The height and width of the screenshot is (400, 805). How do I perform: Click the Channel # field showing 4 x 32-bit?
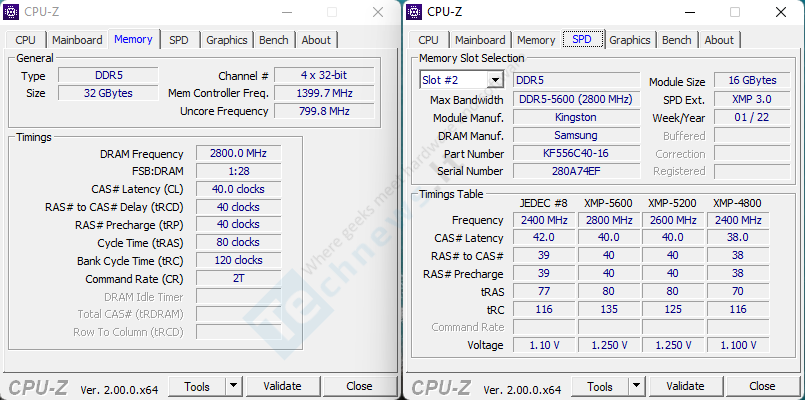[324, 75]
